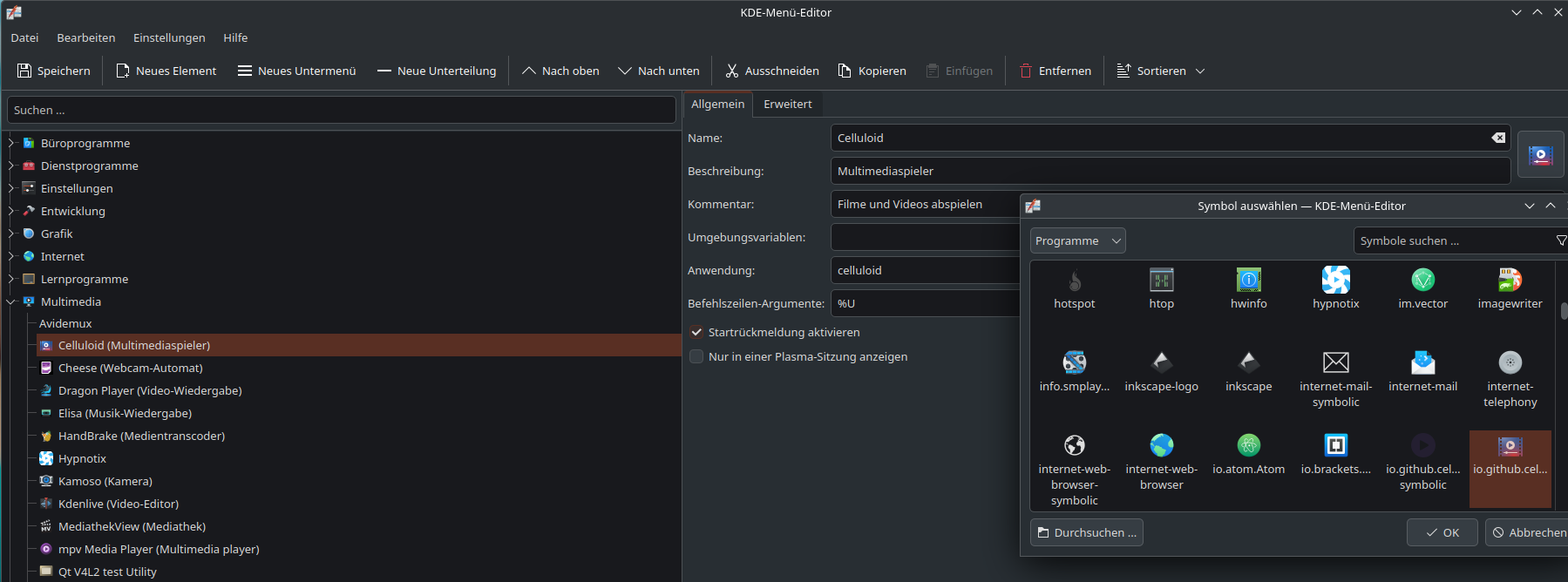The image size is (1568, 582).
Task: Choose the imagewriter icon
Action: click(x=1510, y=290)
